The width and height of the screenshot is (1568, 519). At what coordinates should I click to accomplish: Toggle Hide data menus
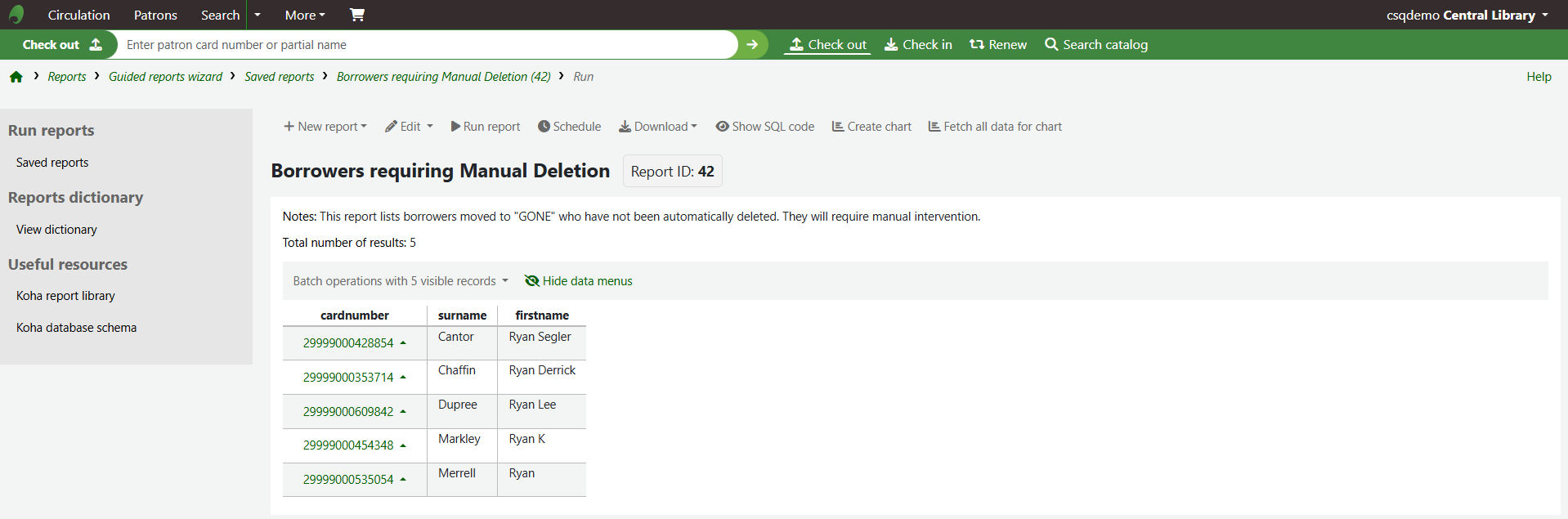pos(578,281)
